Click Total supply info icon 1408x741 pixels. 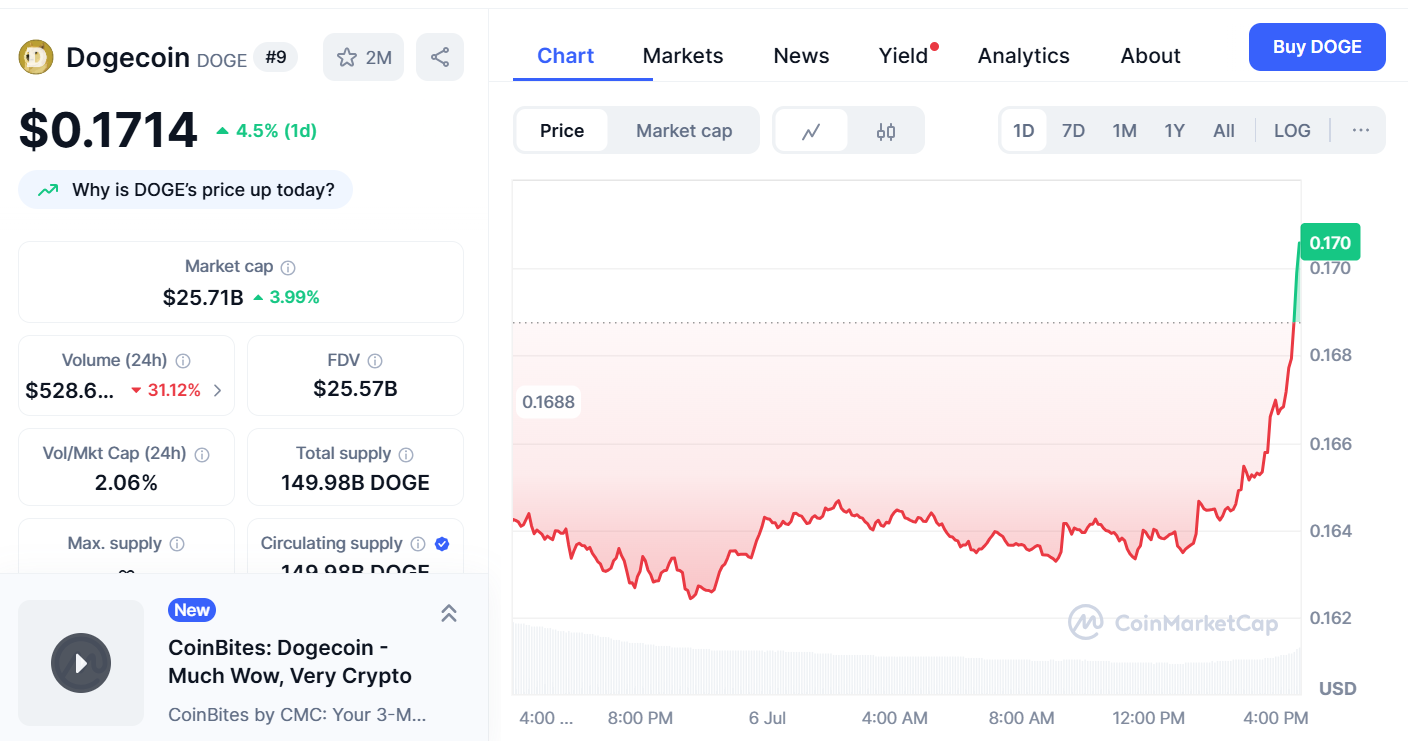(x=407, y=454)
